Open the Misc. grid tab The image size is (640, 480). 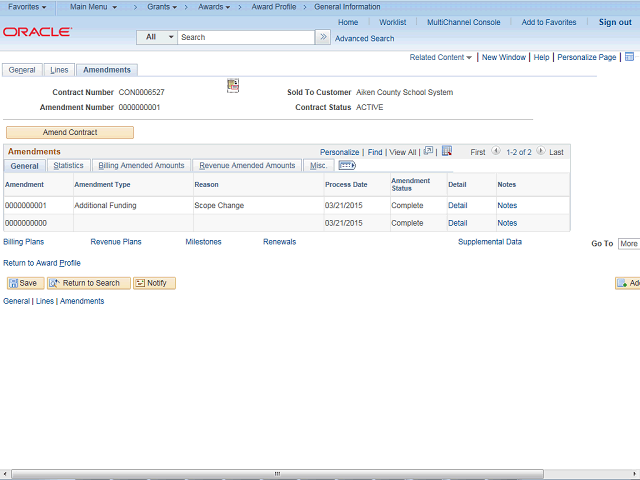318,165
